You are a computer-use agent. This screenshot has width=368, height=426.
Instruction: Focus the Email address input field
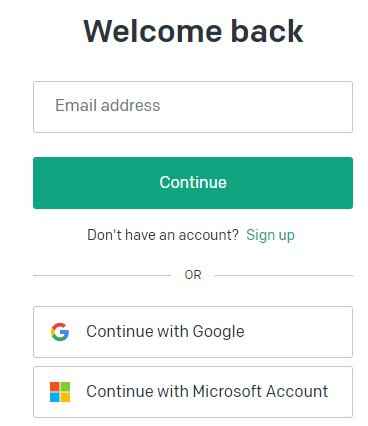193,107
